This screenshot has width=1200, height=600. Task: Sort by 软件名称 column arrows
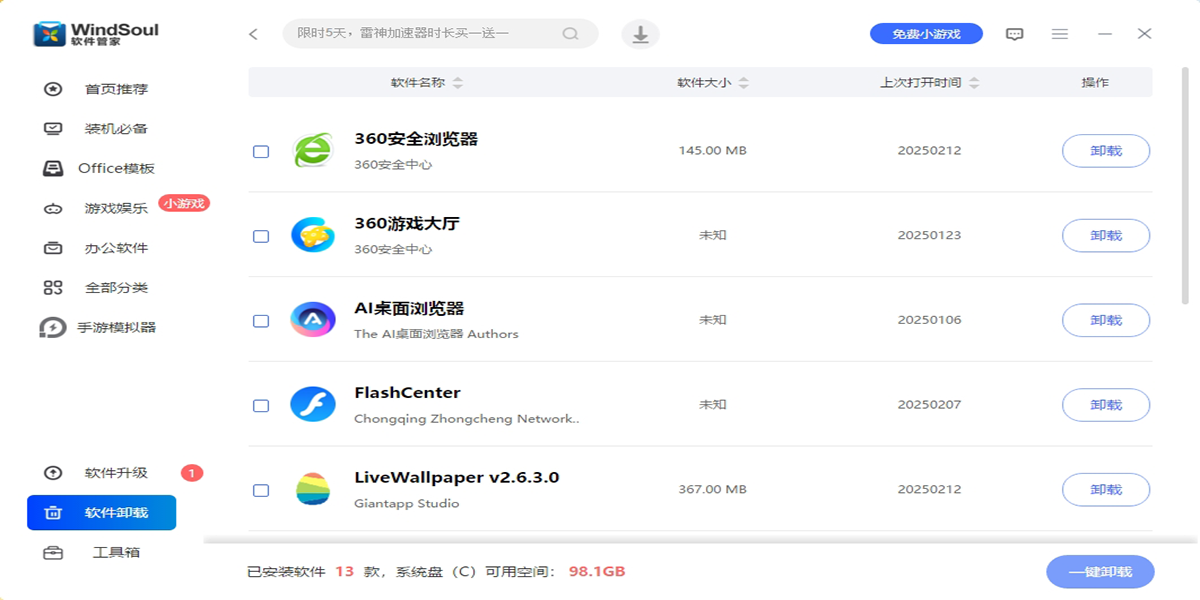(x=458, y=83)
